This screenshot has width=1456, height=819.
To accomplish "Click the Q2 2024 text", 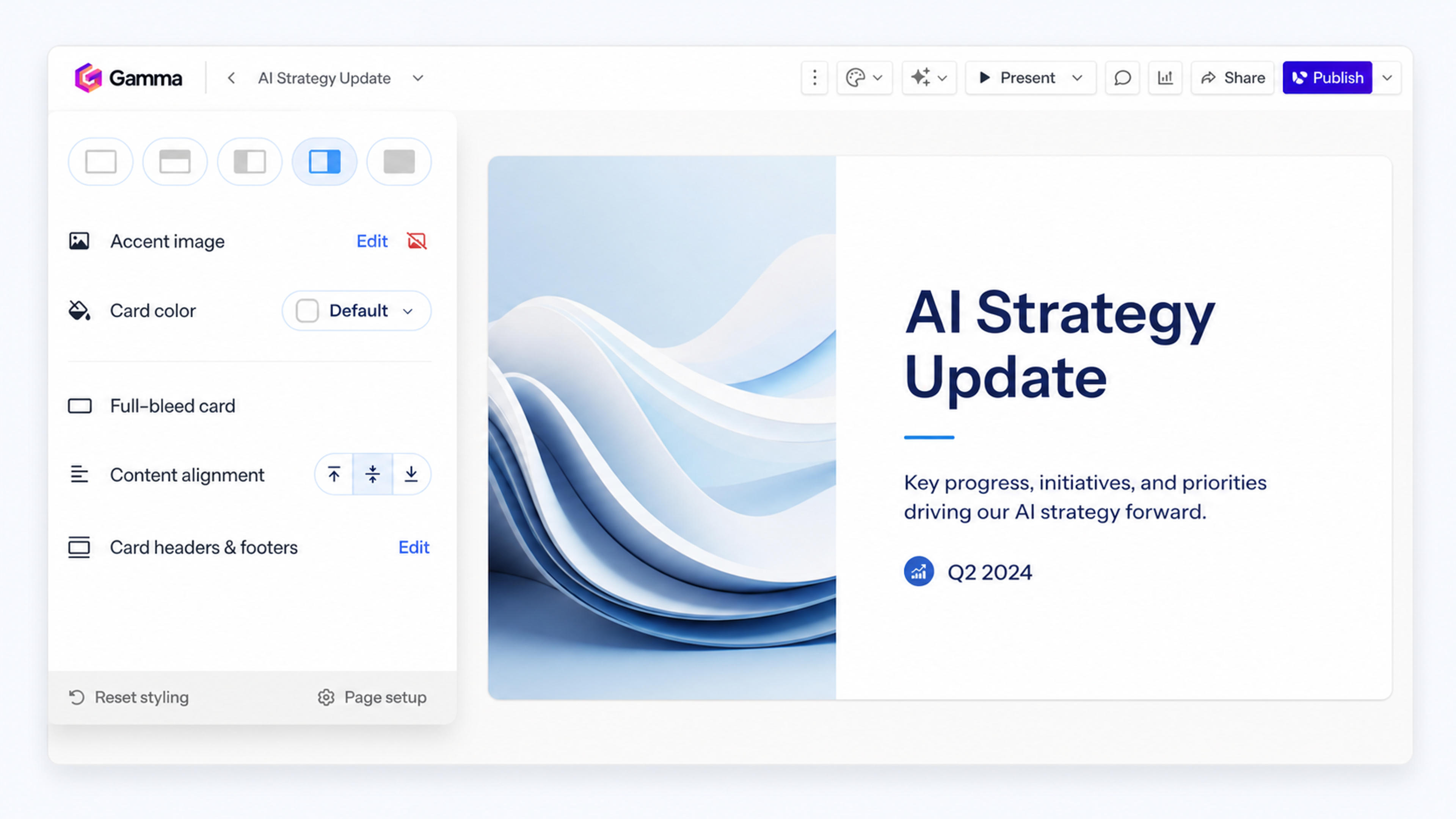I will tap(990, 572).
